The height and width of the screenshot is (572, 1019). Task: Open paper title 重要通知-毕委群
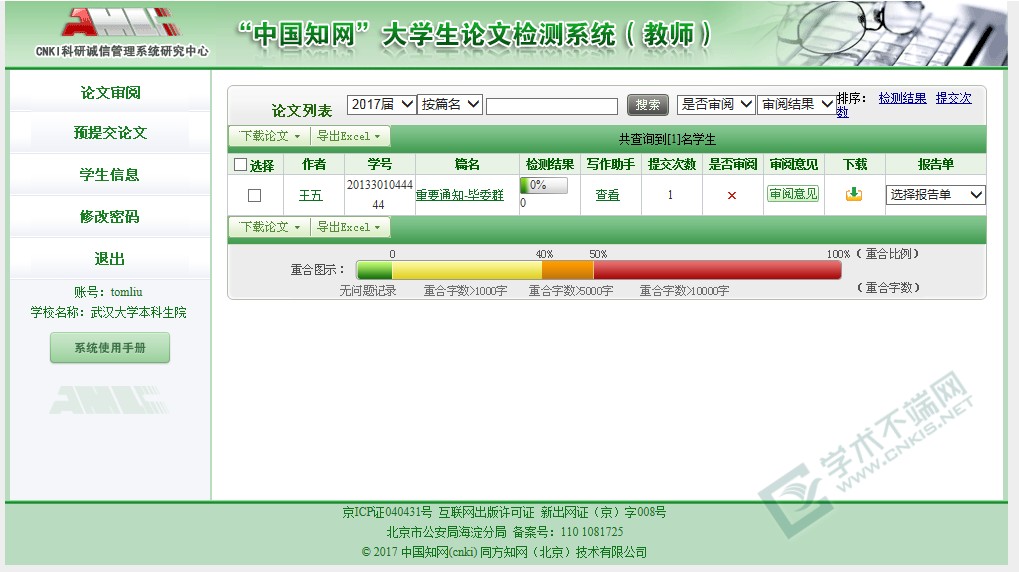pyautogui.click(x=459, y=194)
